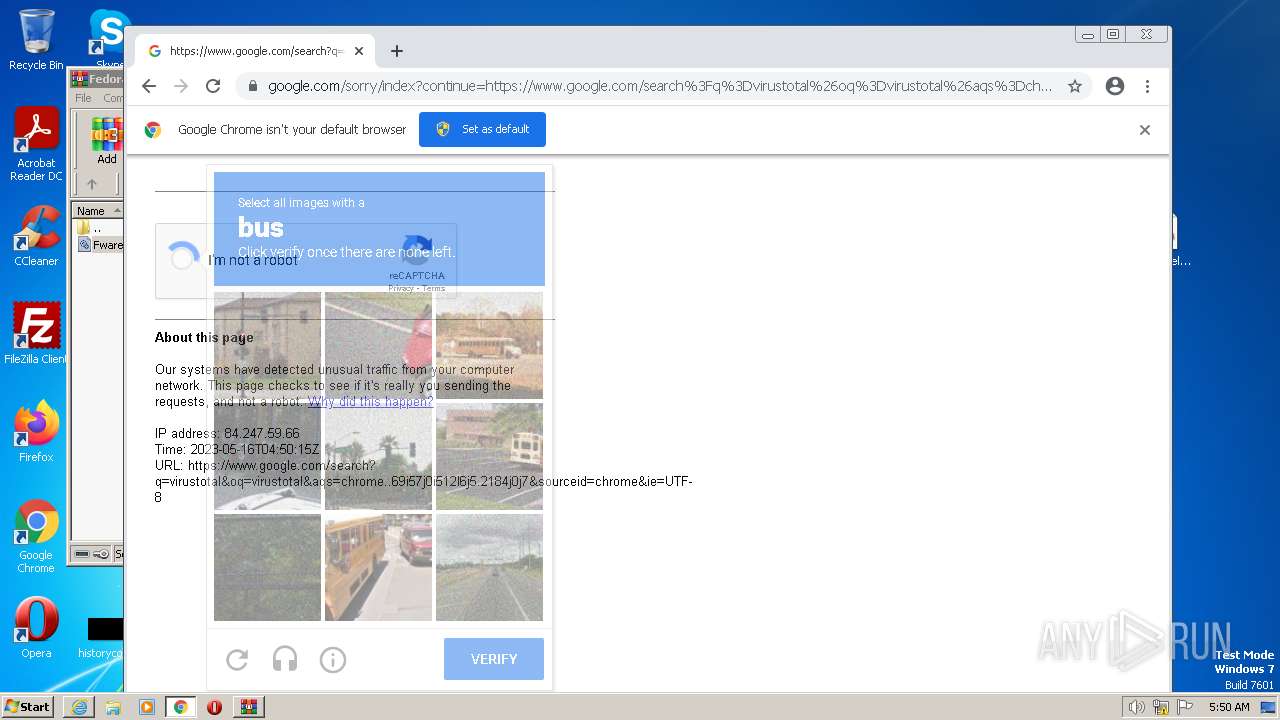
Task: Click the volume tray icon
Action: point(1136,707)
